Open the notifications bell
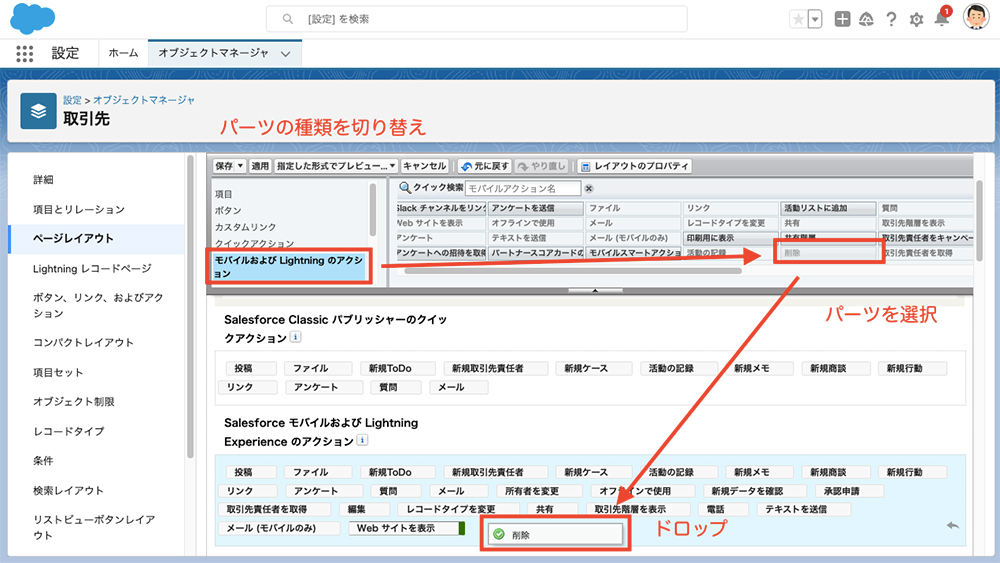This screenshot has width=1000, height=563. (941, 18)
